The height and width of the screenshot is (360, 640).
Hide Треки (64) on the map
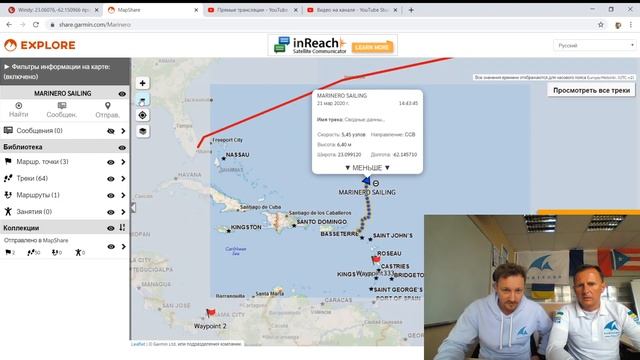(x=111, y=179)
